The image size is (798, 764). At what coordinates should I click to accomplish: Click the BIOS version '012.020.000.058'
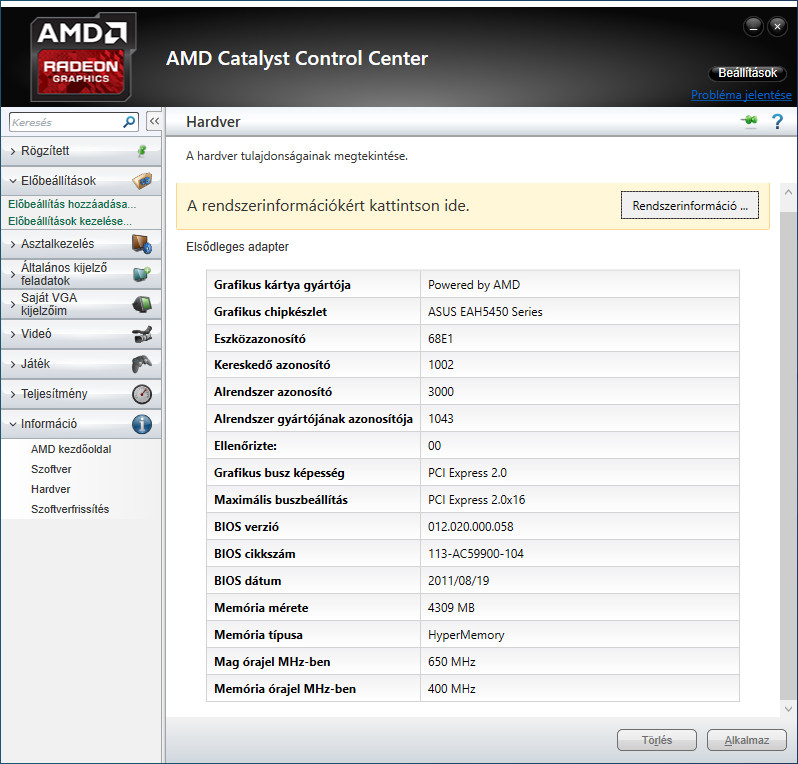click(470, 526)
